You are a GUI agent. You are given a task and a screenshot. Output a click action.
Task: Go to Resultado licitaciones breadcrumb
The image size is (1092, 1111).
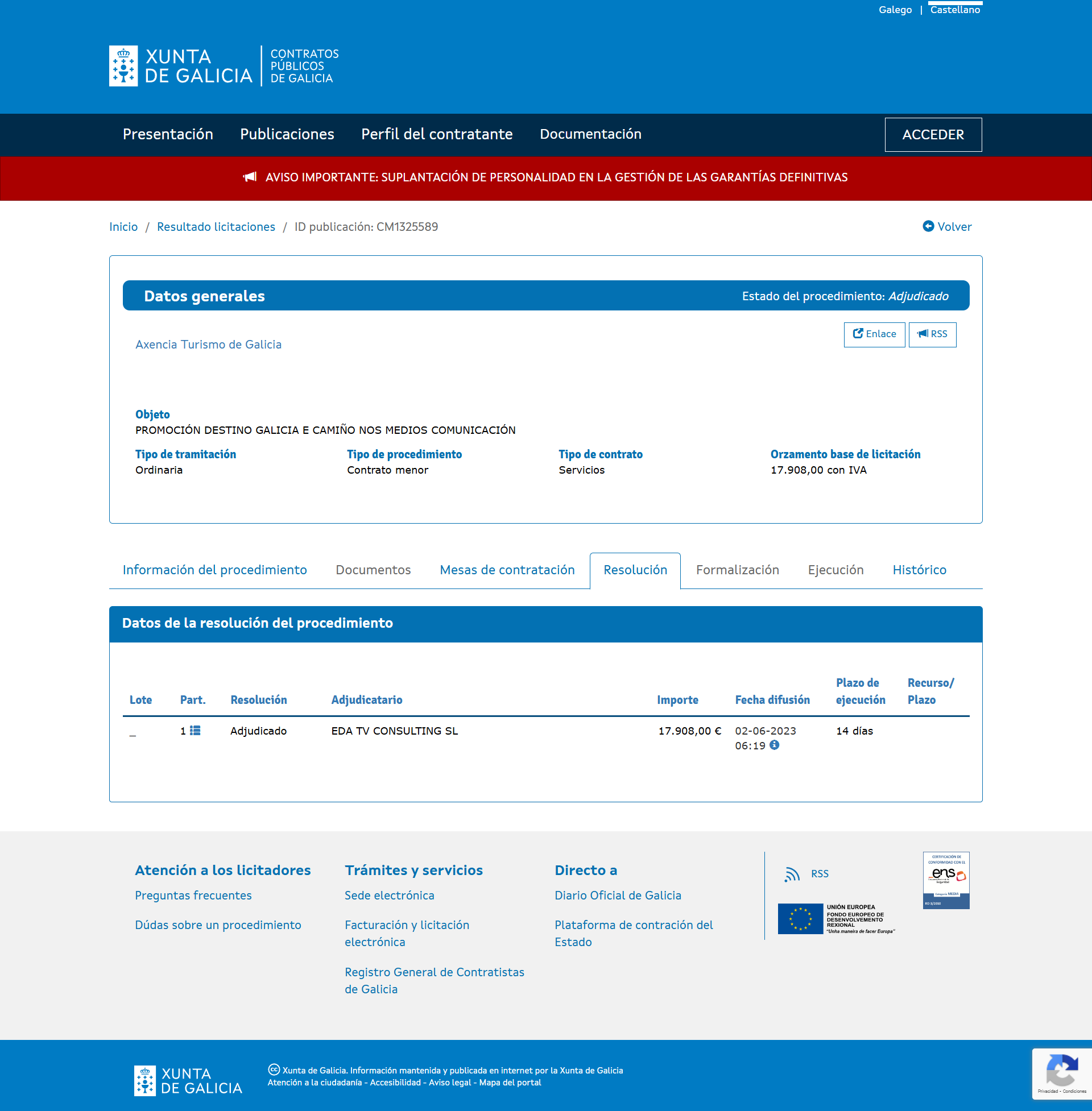(216, 227)
